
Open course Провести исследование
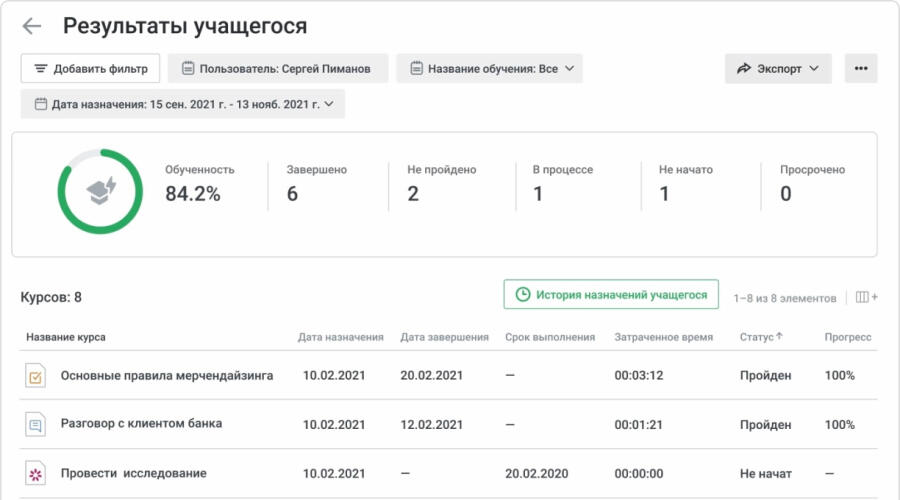click(134, 473)
